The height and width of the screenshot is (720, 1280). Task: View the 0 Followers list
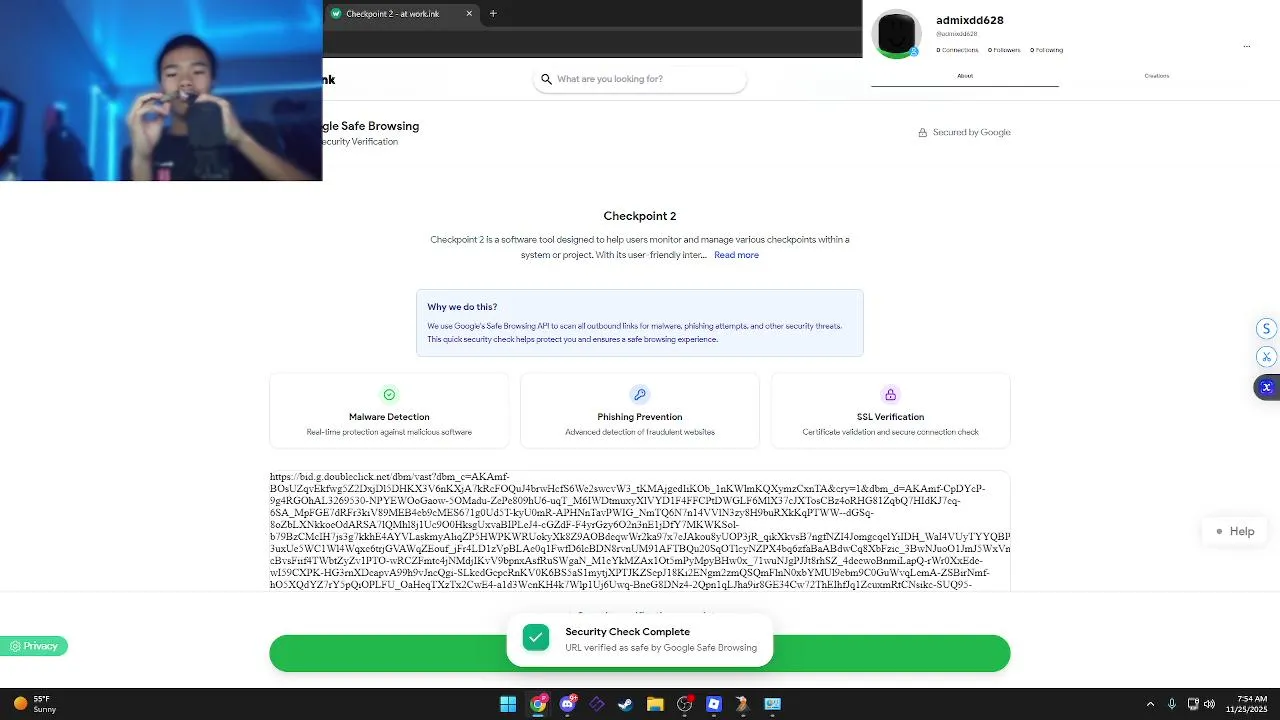click(1004, 50)
